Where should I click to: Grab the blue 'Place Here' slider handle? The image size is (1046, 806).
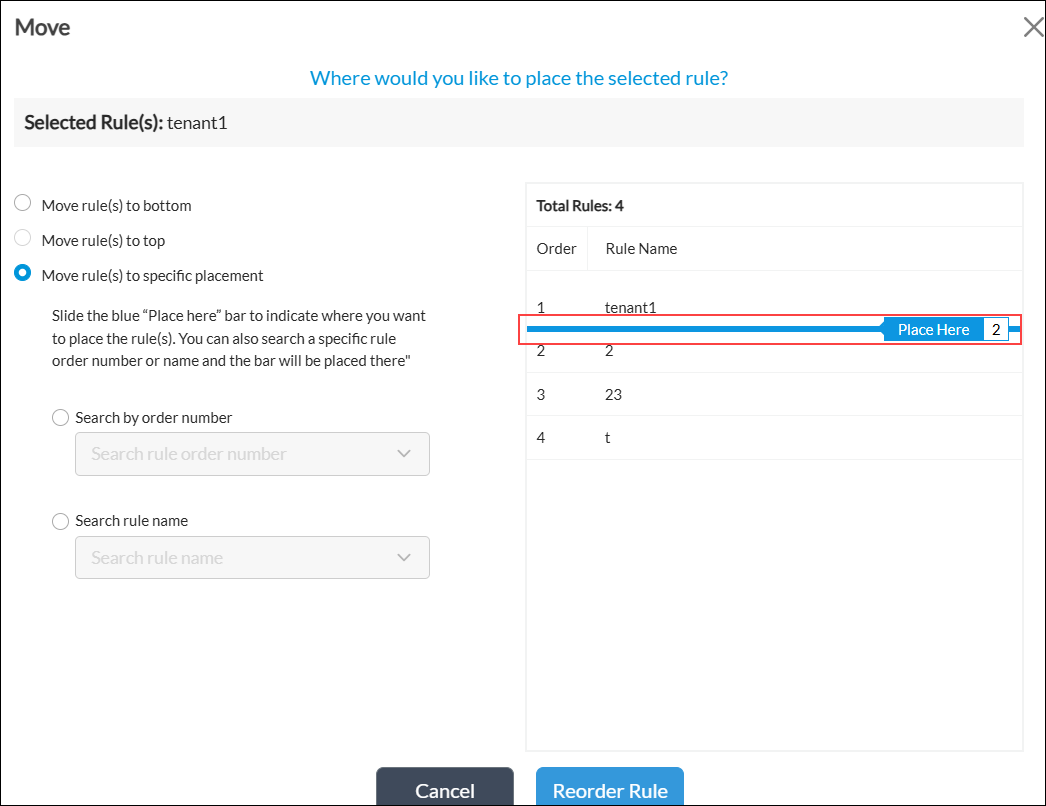tap(932, 330)
